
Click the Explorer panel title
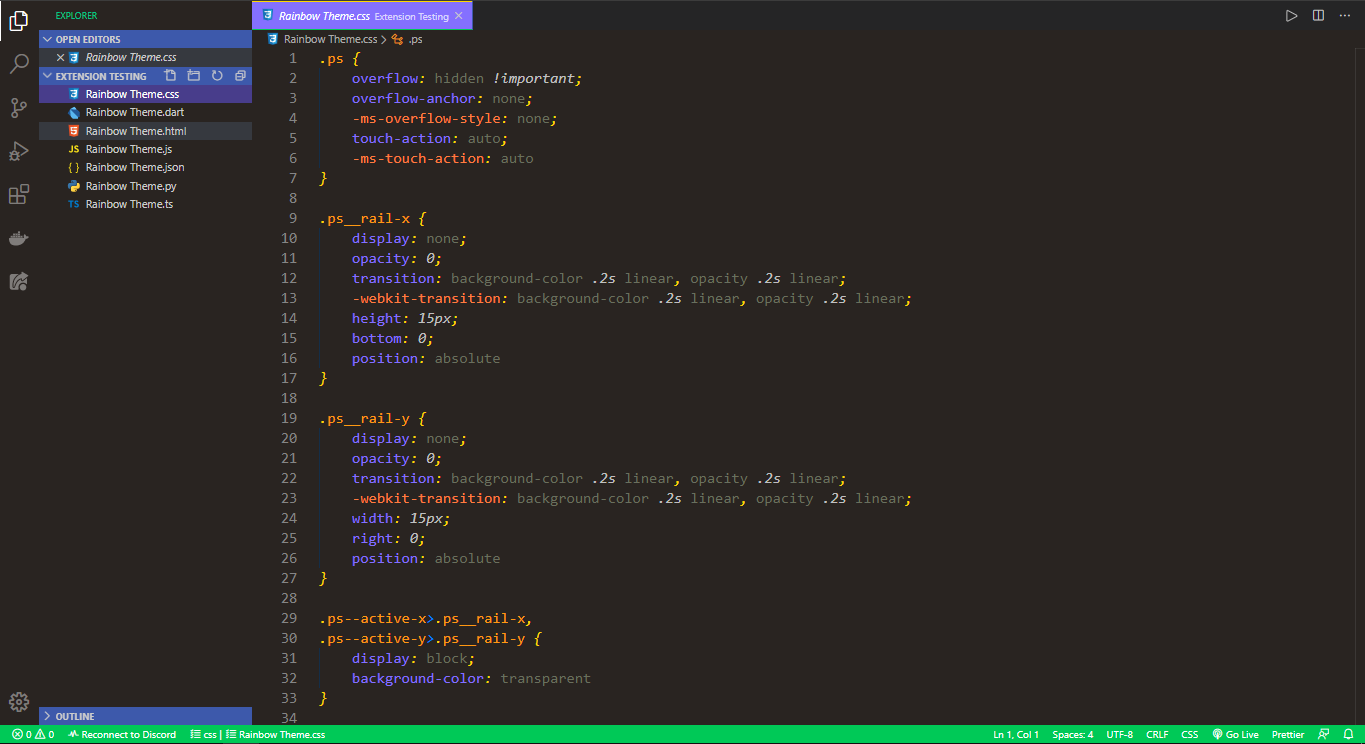(x=77, y=16)
